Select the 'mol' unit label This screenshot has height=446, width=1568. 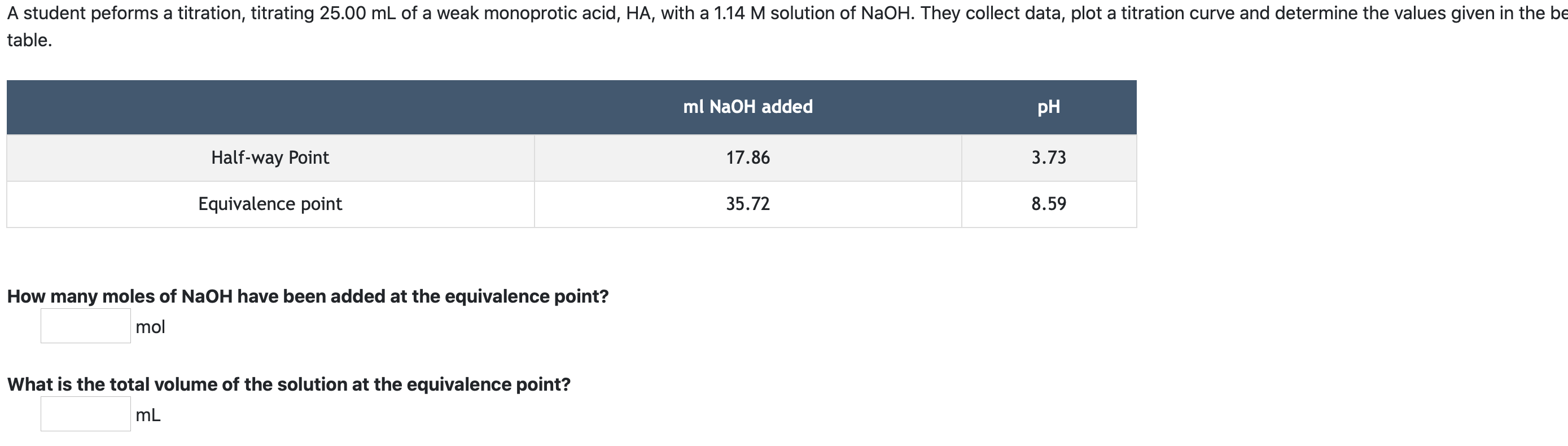[x=150, y=327]
